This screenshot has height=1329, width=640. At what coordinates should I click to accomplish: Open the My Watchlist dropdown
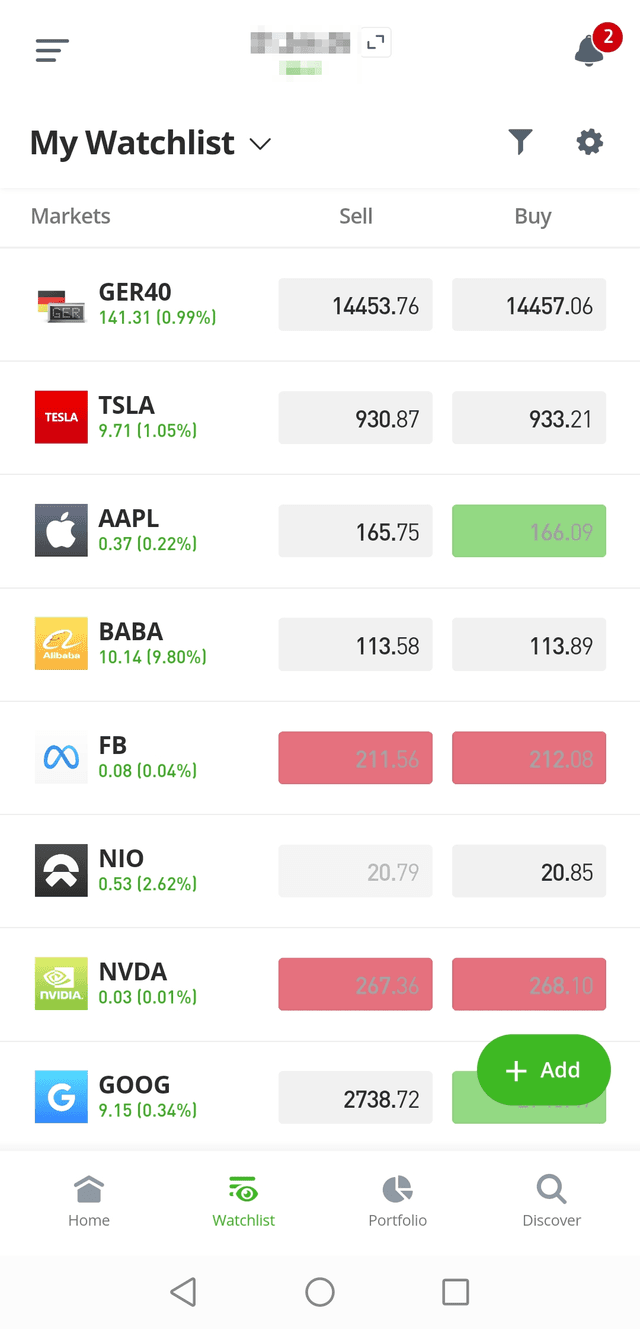tap(150, 142)
